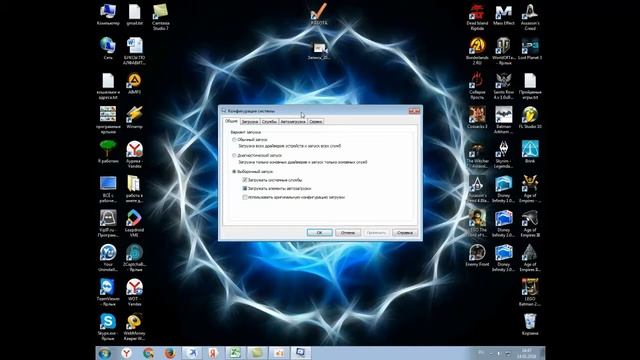Launch the Winamp shortcut
This screenshot has width=640, height=360.
pos(134,118)
